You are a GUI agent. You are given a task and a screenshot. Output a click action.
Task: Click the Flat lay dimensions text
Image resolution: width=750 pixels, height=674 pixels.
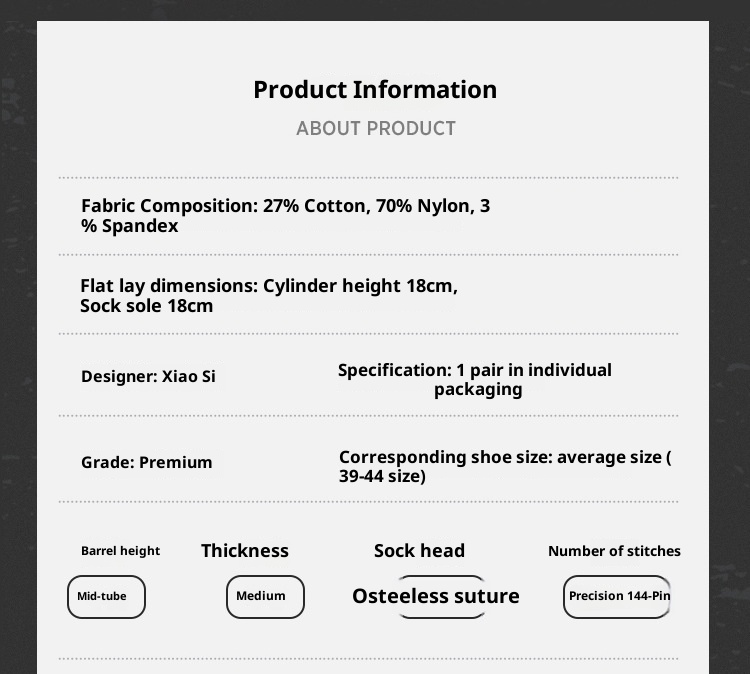[269, 296]
